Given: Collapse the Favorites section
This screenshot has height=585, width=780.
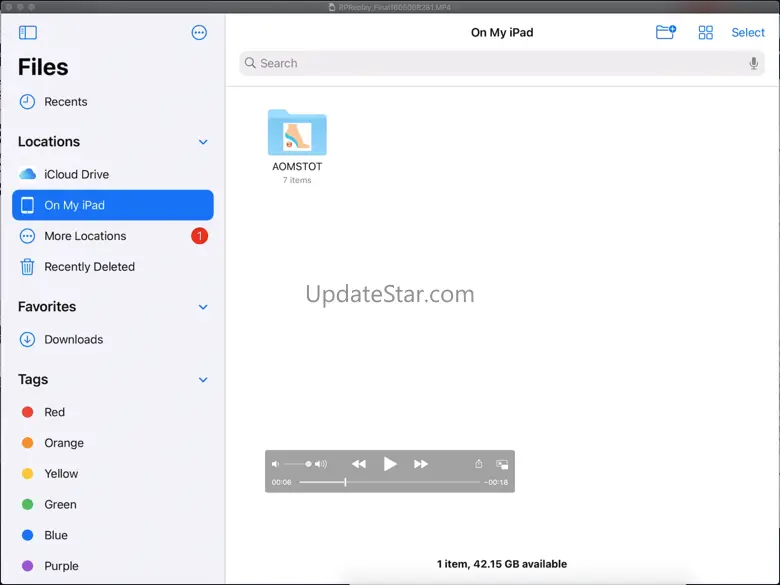Looking at the screenshot, I should (x=203, y=307).
